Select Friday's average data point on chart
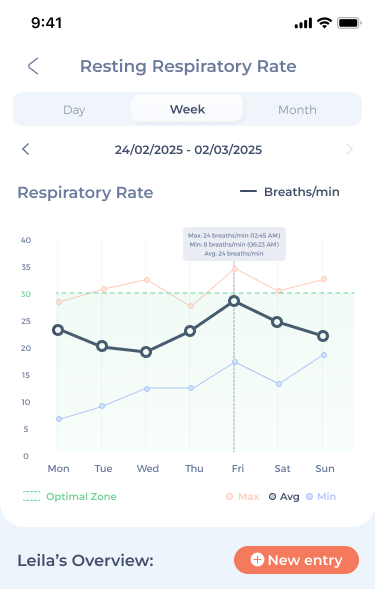 (x=234, y=301)
